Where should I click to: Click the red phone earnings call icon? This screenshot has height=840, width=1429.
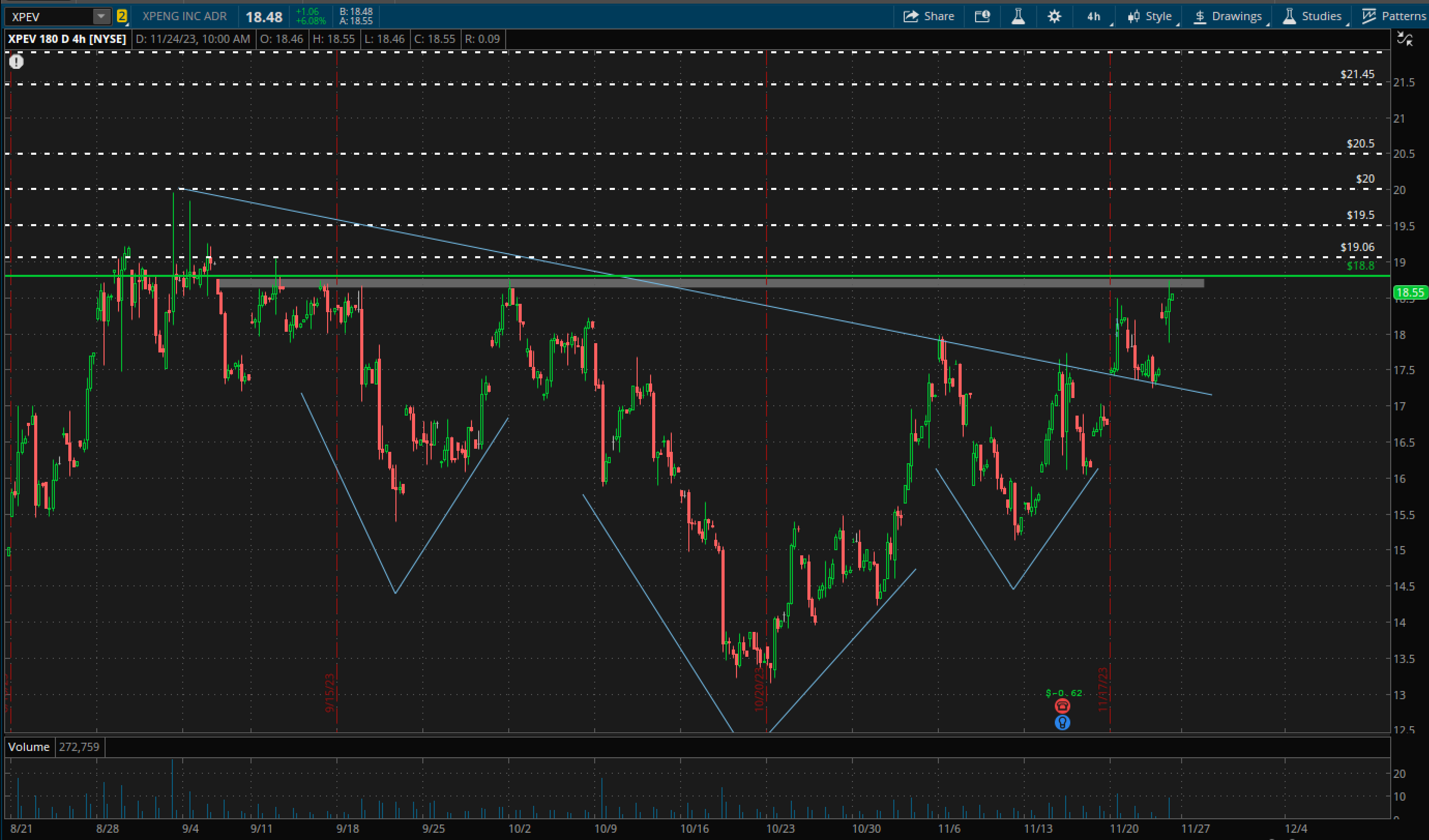[x=1062, y=705]
